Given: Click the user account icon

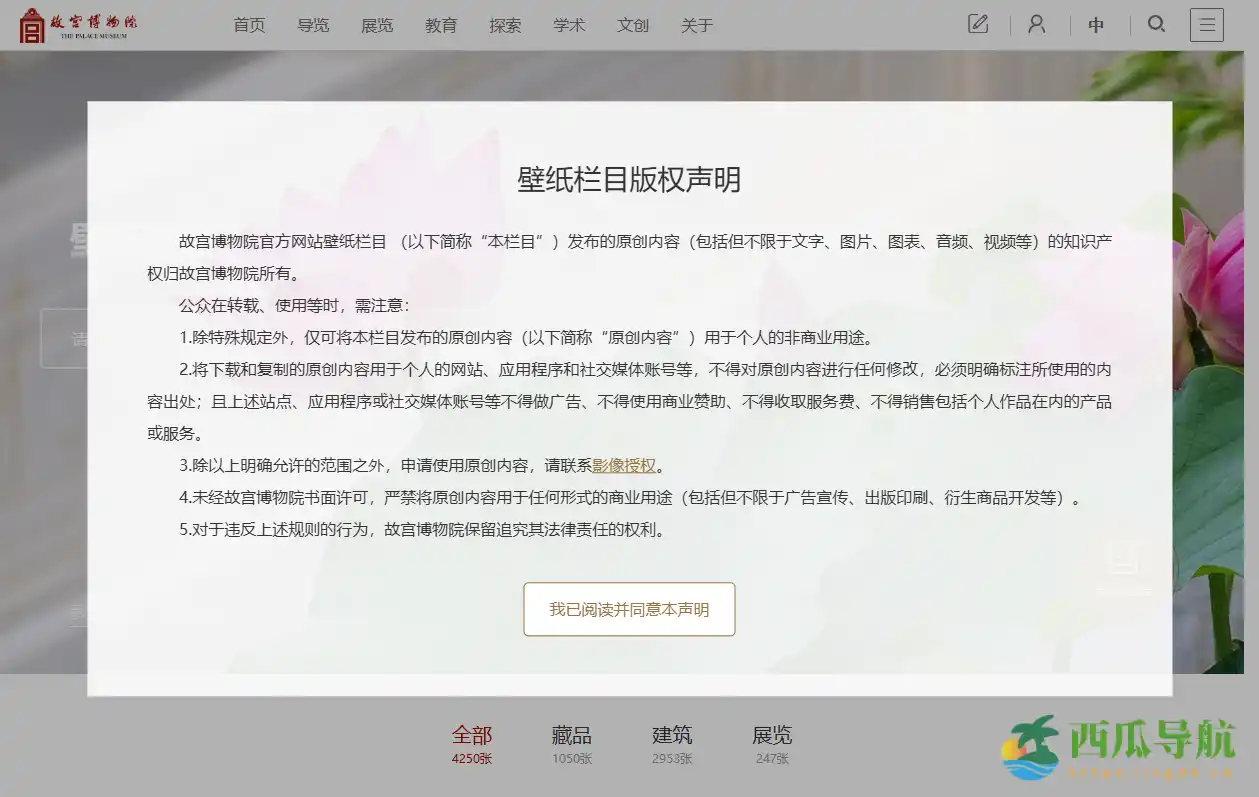Looking at the screenshot, I should click(1037, 24).
